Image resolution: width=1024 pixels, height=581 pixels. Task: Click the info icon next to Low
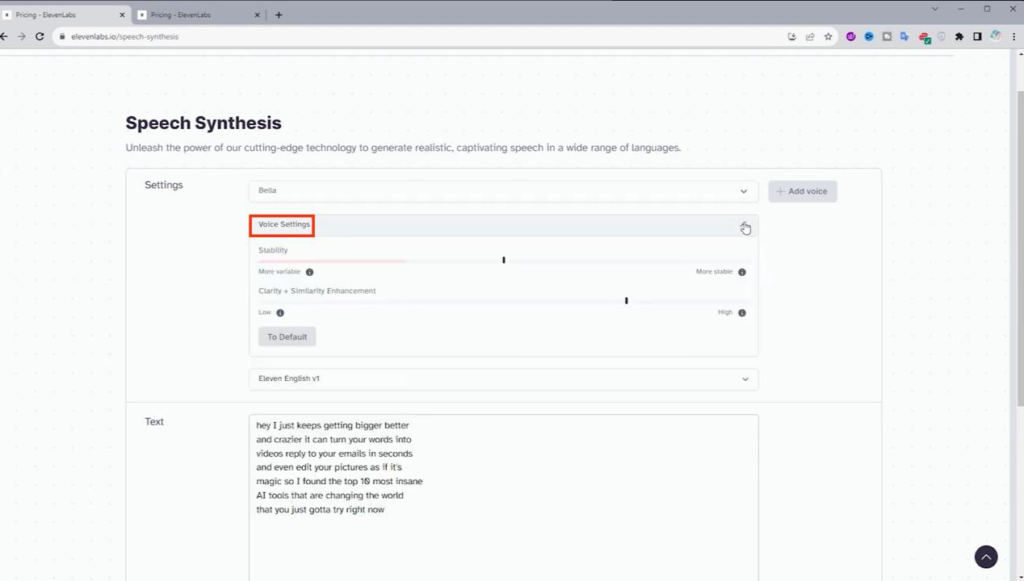[x=280, y=313]
